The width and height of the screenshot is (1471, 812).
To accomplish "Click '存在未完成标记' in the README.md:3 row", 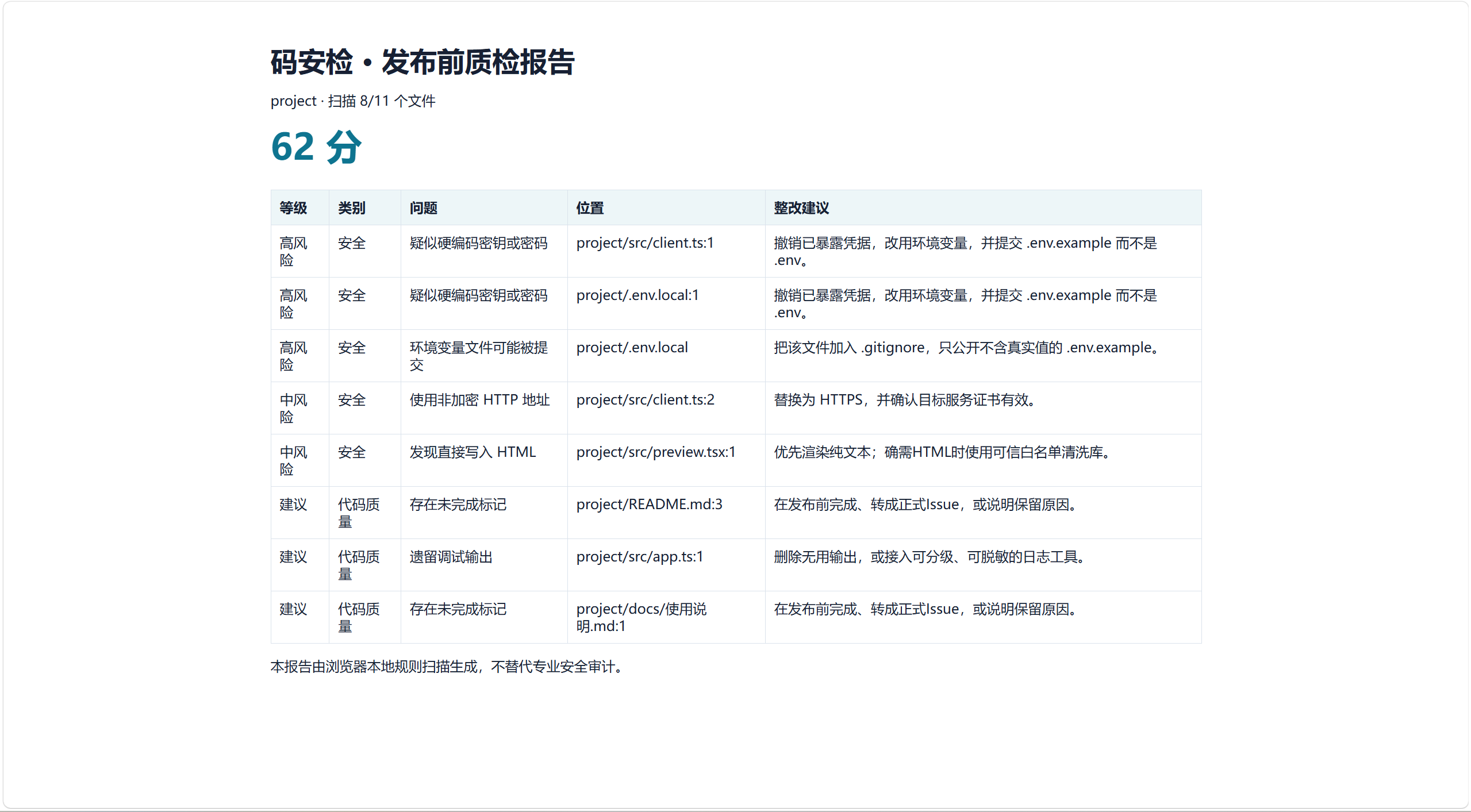I will 458,505.
